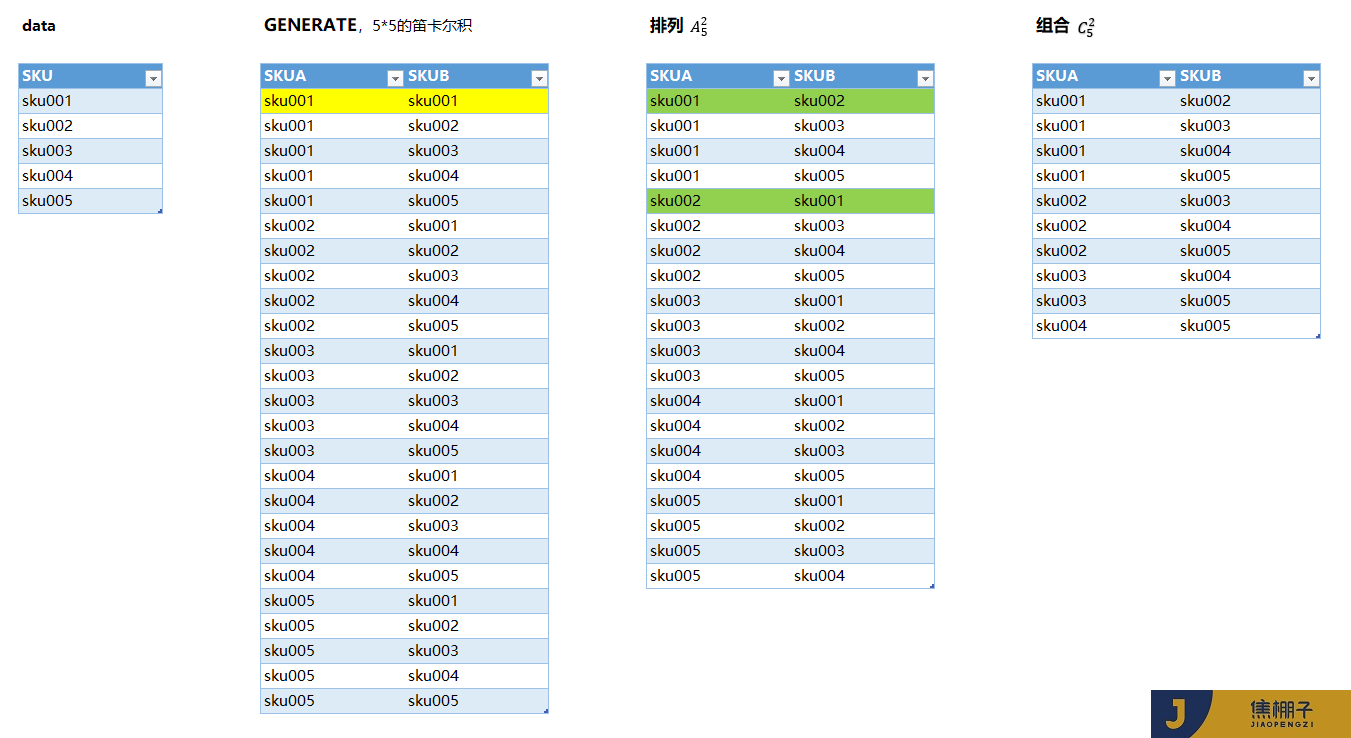
Task: Click the 组合 title label
Action: [x=1065, y=27]
